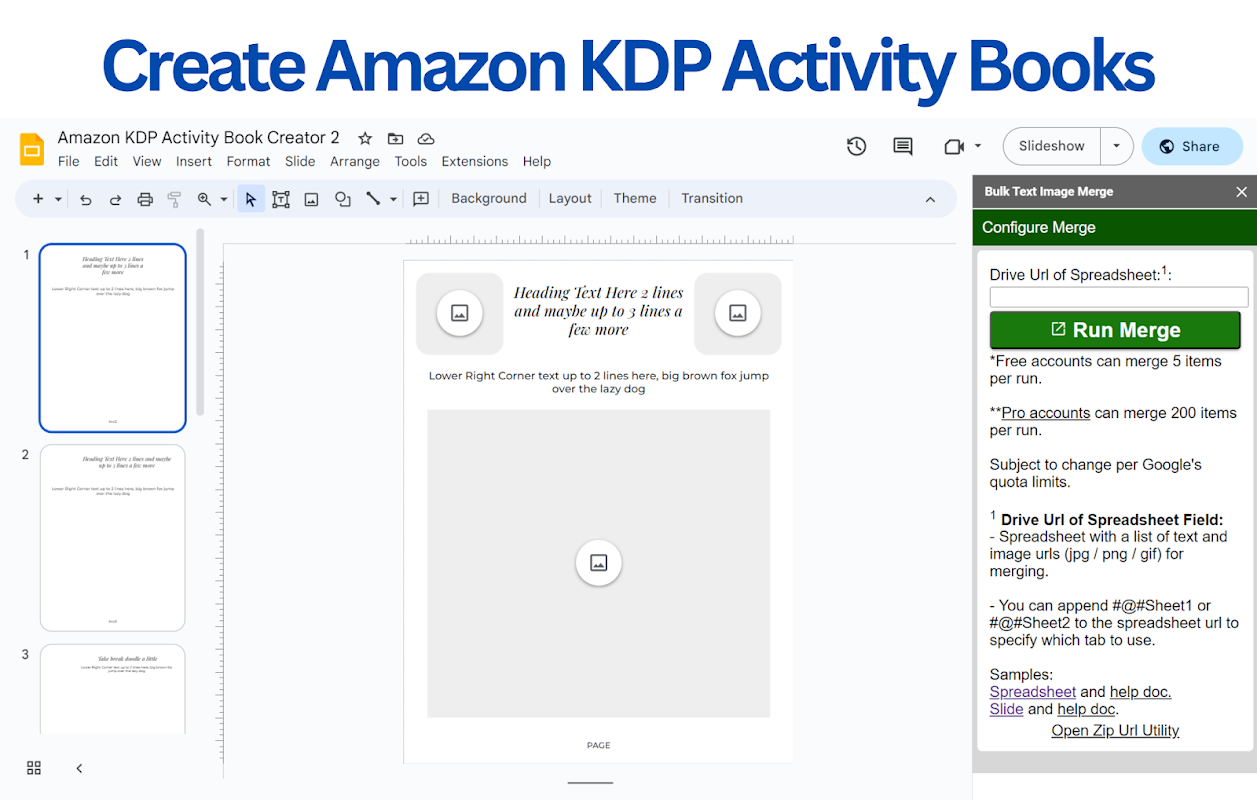
Task: Click the top-left image placeholder icon
Action: (460, 313)
